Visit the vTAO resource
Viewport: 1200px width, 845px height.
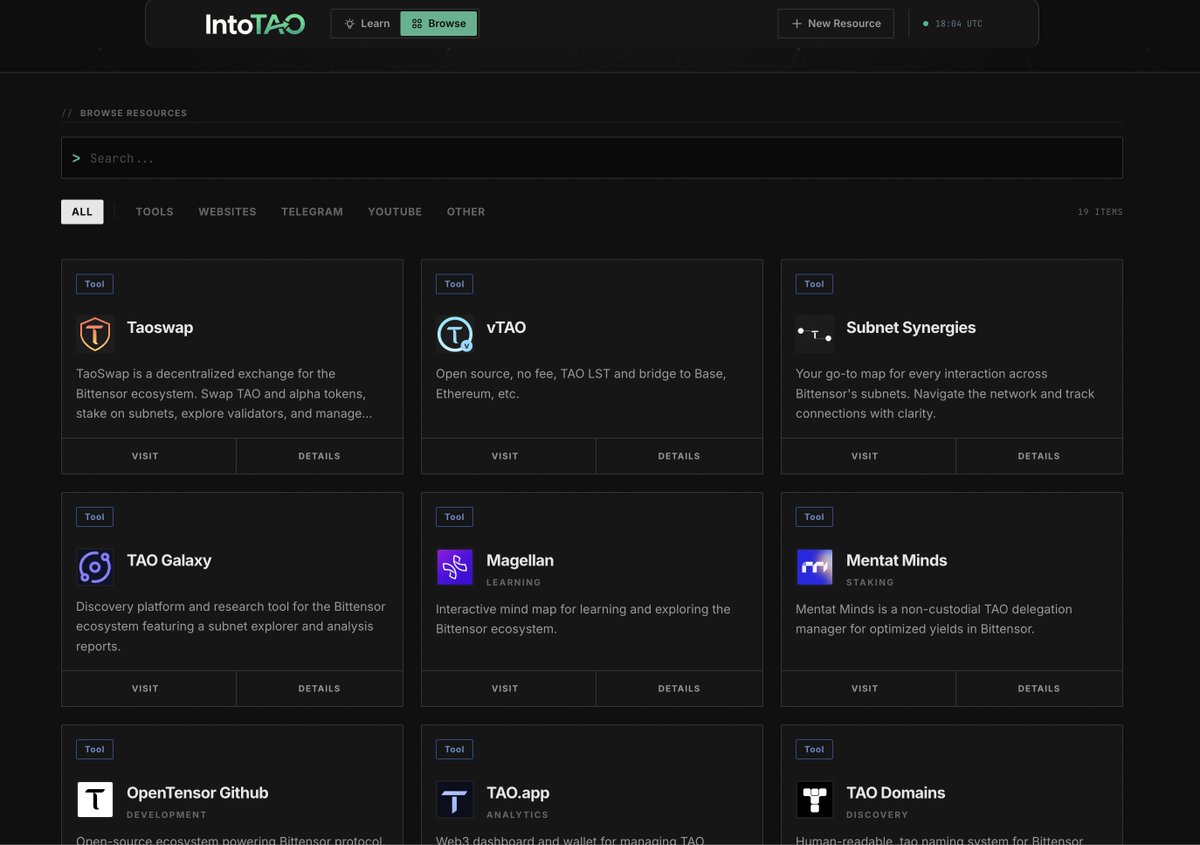coord(509,456)
